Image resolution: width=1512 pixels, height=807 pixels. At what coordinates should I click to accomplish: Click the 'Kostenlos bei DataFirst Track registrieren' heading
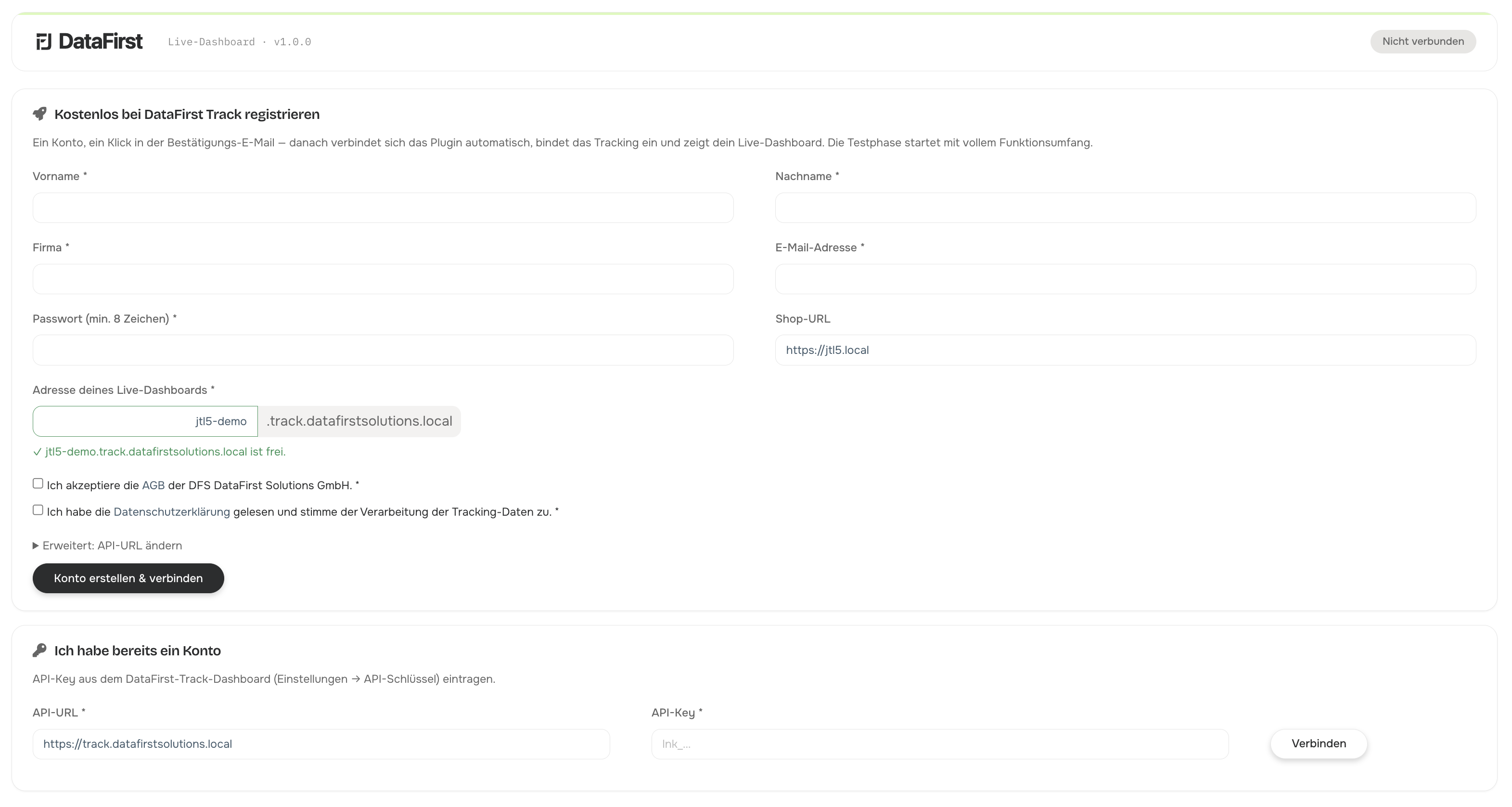tap(187, 114)
